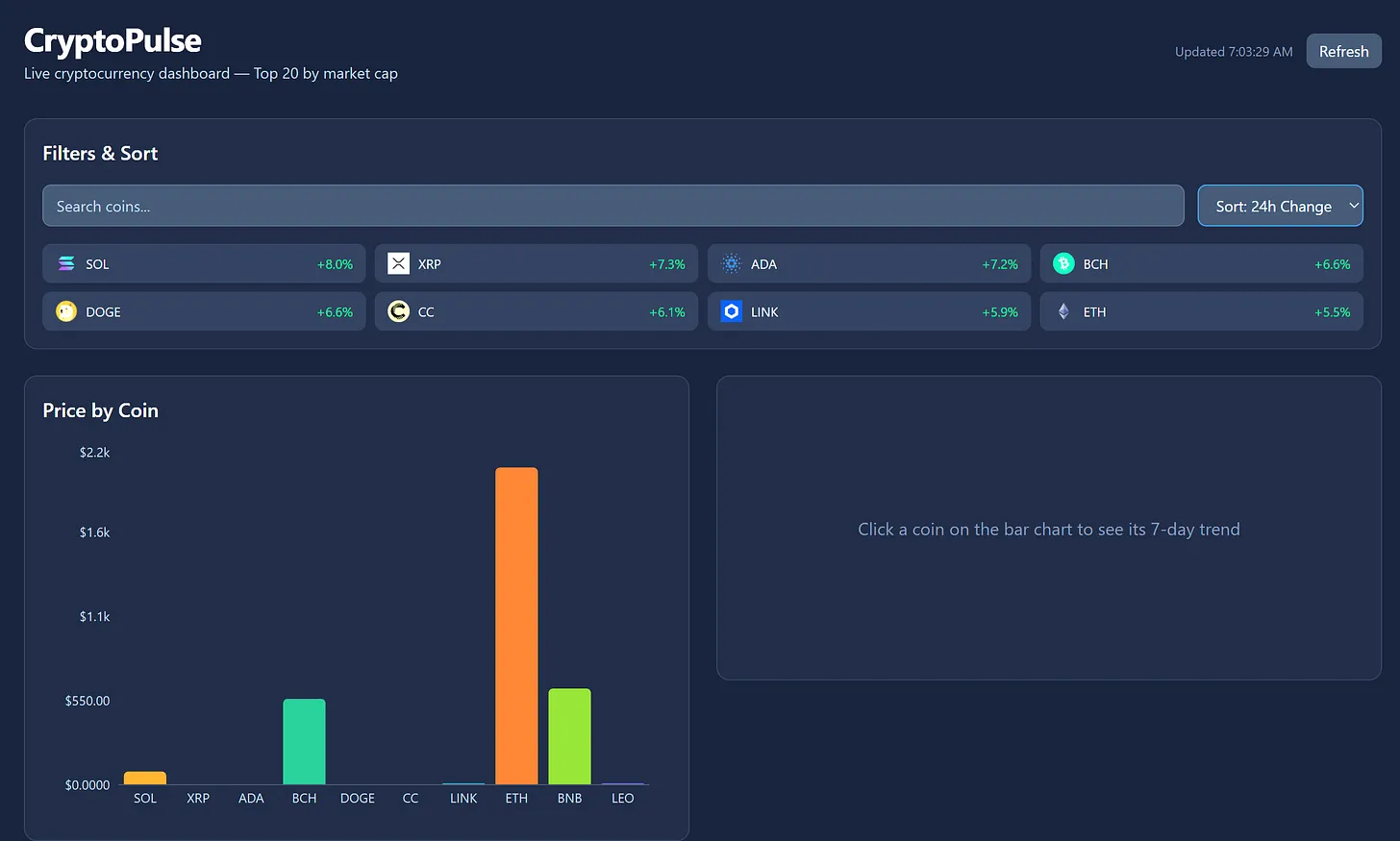Click the Bitcoin Cash icon on the BCH chip
The width and height of the screenshot is (1400, 841).
point(1062,263)
